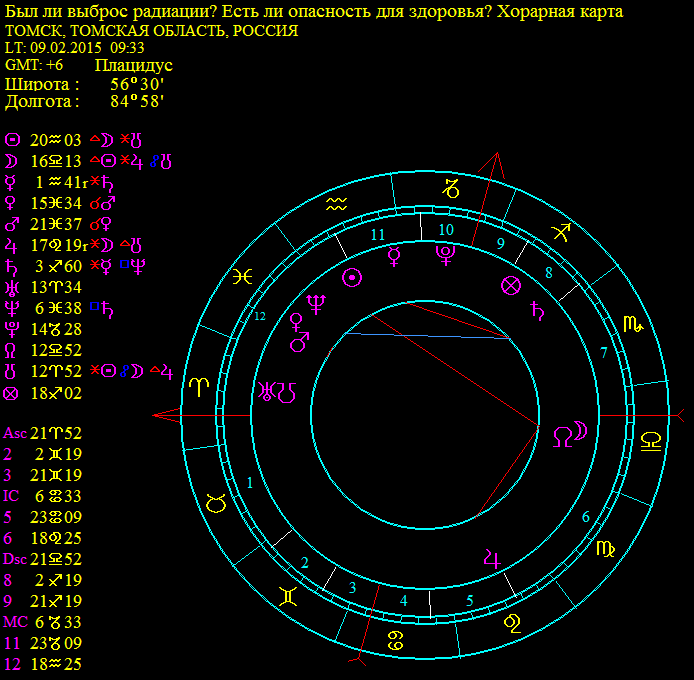The image size is (694, 680).
Task: Click the chart title starting "Был ли выброс радиации?"
Action: (314, 12)
